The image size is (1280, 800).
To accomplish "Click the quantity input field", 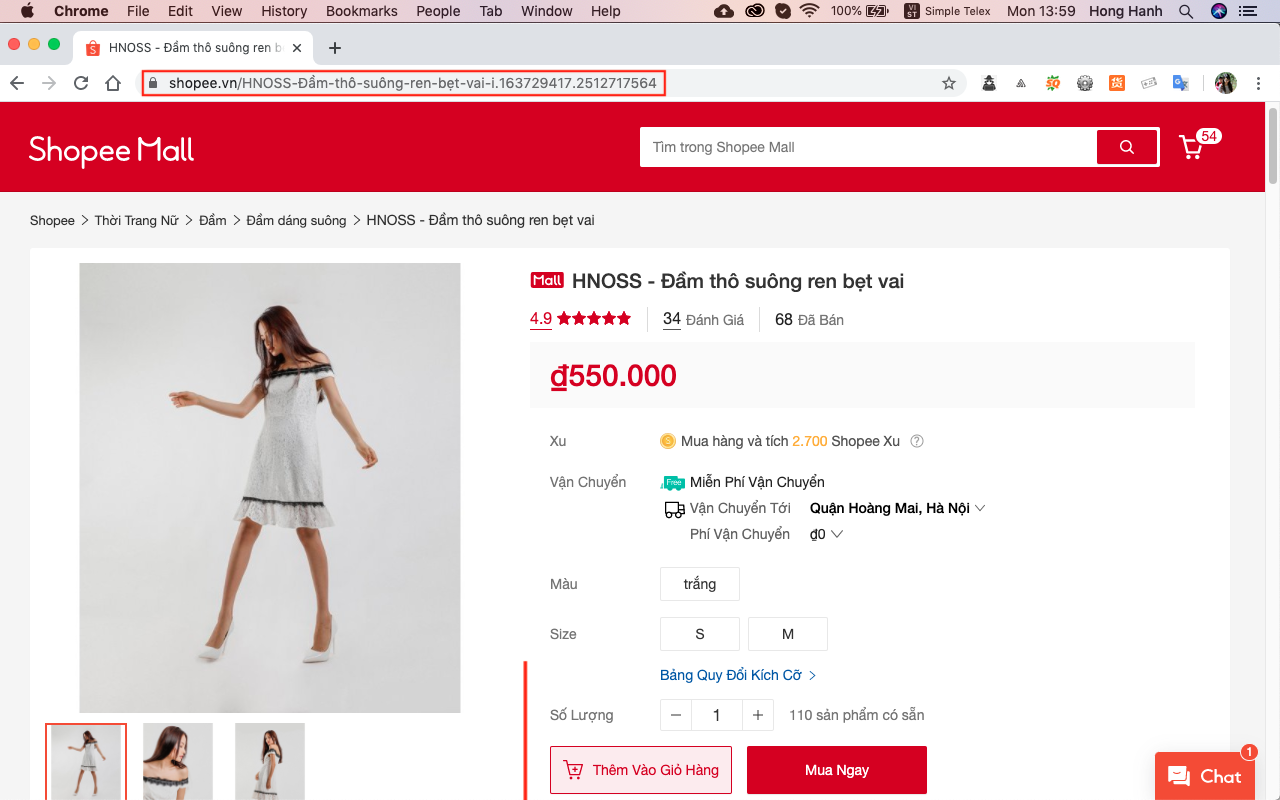I will pos(717,715).
